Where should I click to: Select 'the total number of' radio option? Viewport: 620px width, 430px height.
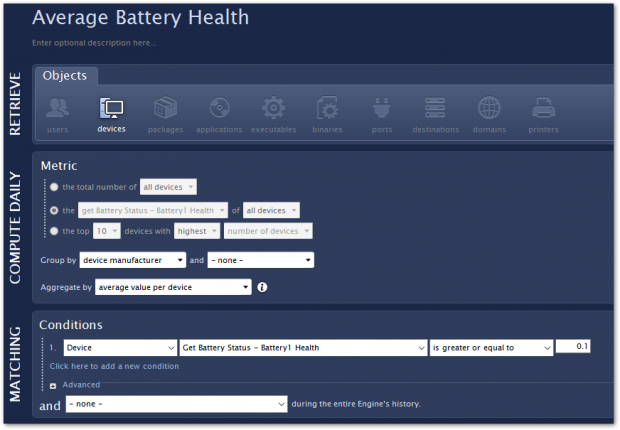pos(54,187)
